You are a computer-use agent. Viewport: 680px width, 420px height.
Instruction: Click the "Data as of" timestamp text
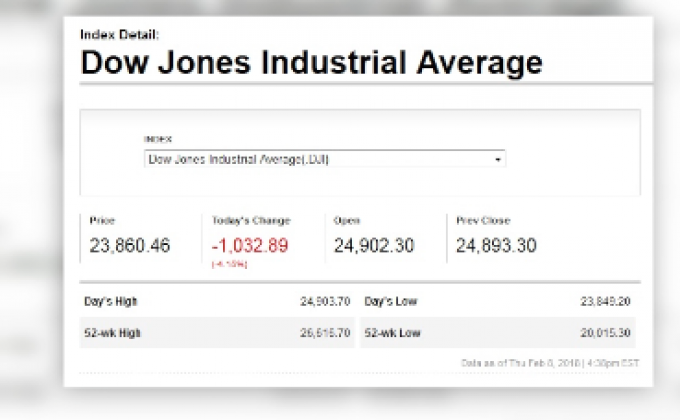[x=548, y=362]
